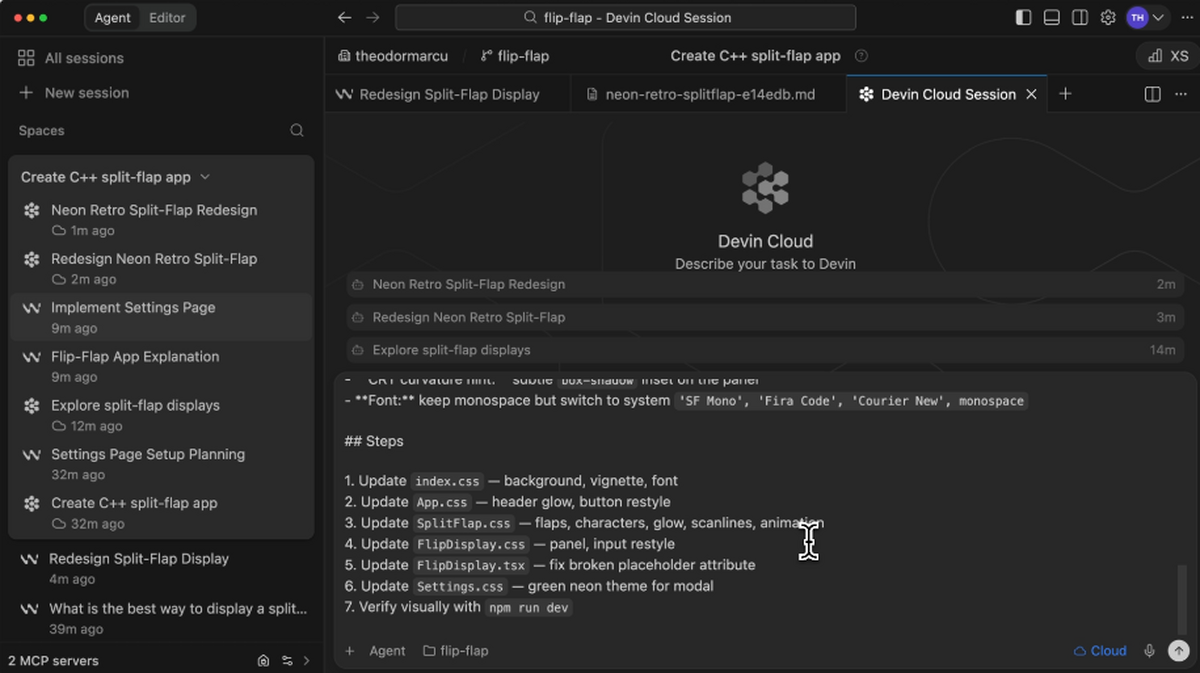1200x673 pixels.
Task: Go back with the left arrow
Action: 344,17
